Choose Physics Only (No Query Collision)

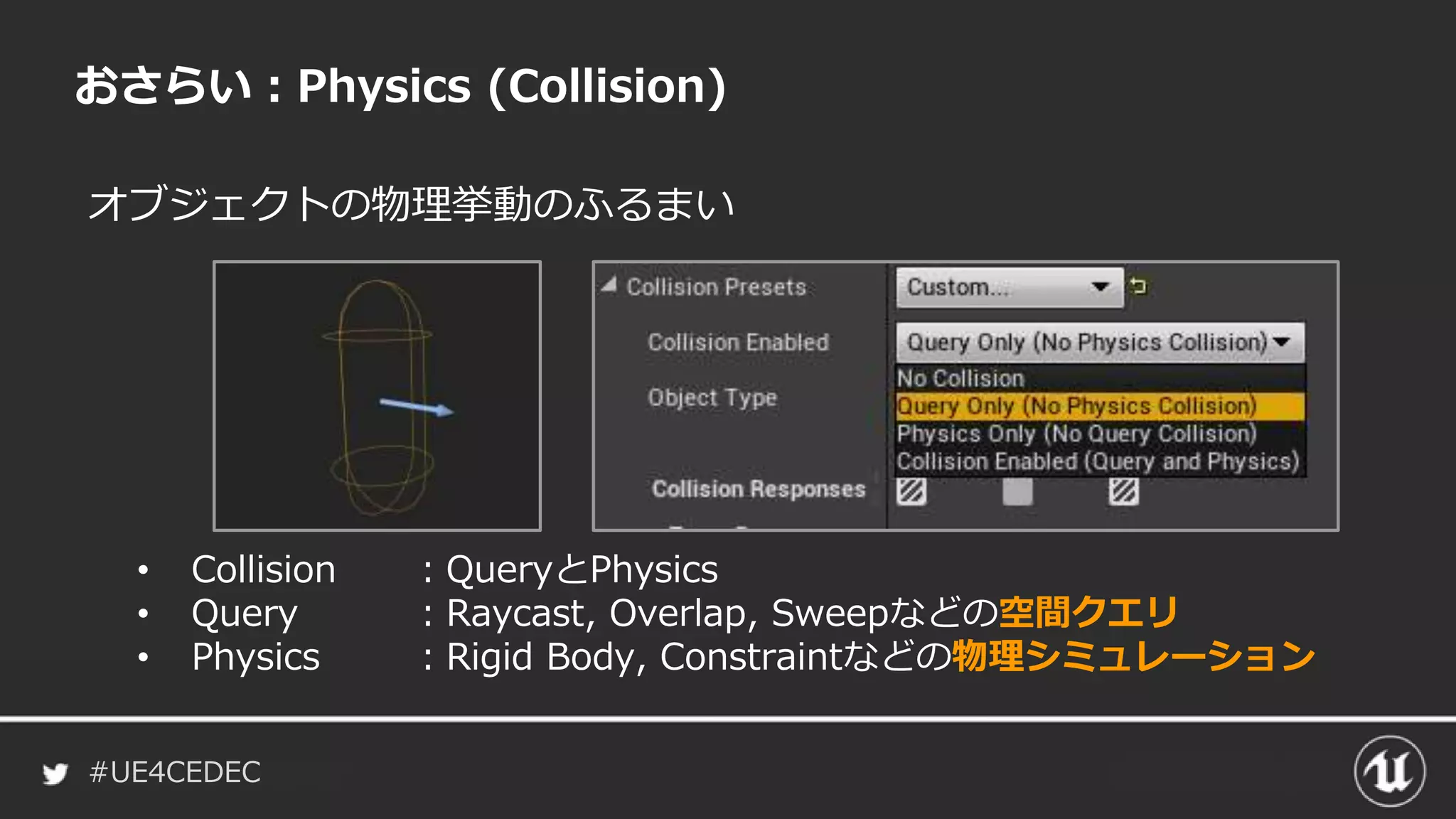coord(1100,434)
